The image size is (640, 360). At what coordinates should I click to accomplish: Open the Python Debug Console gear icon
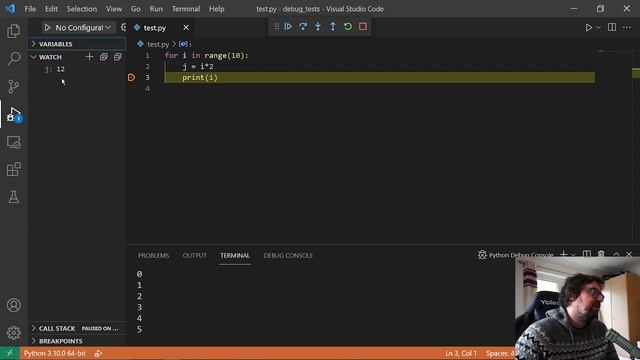pyautogui.click(x=482, y=255)
